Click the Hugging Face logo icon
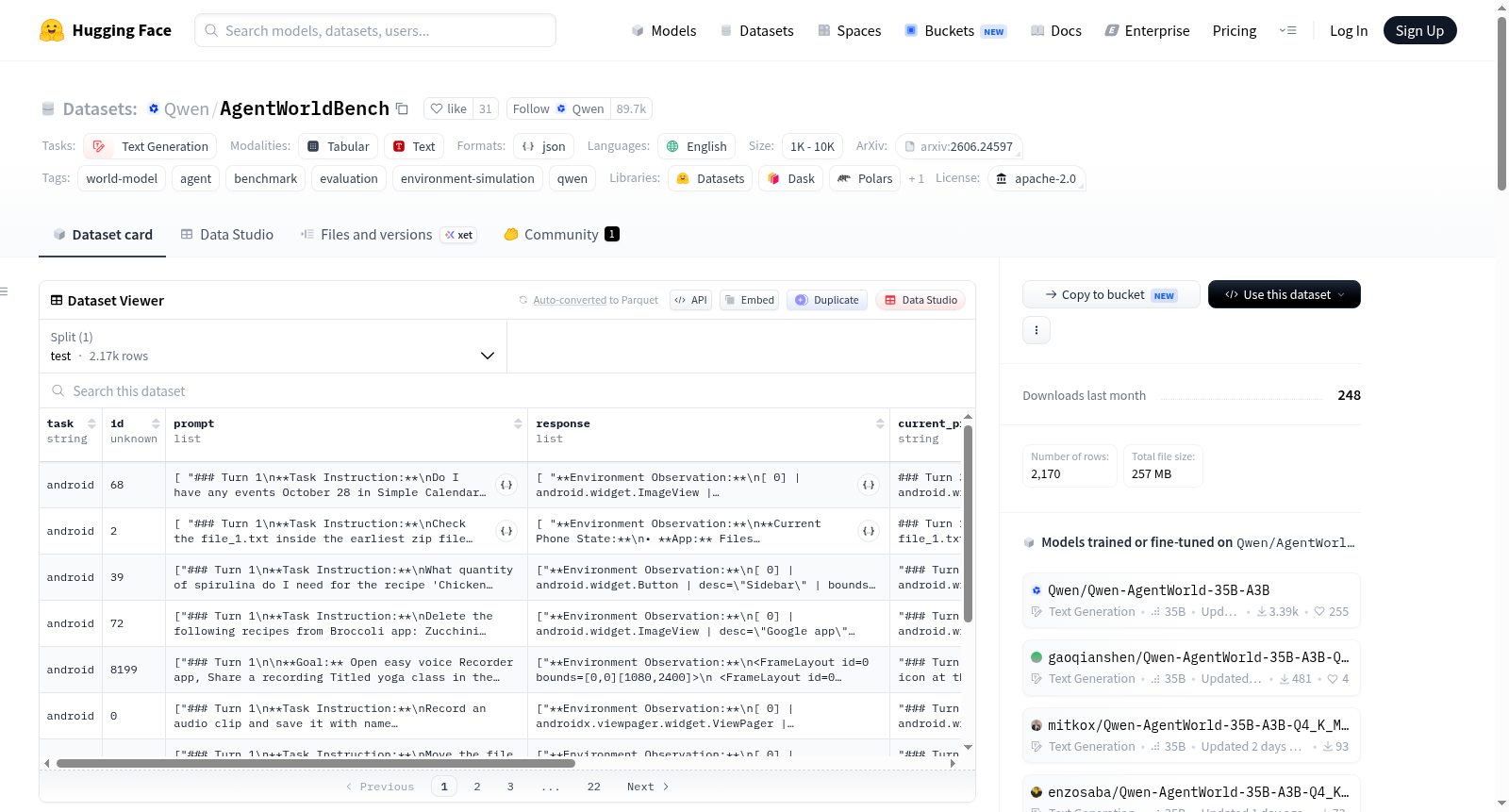 tap(52, 30)
